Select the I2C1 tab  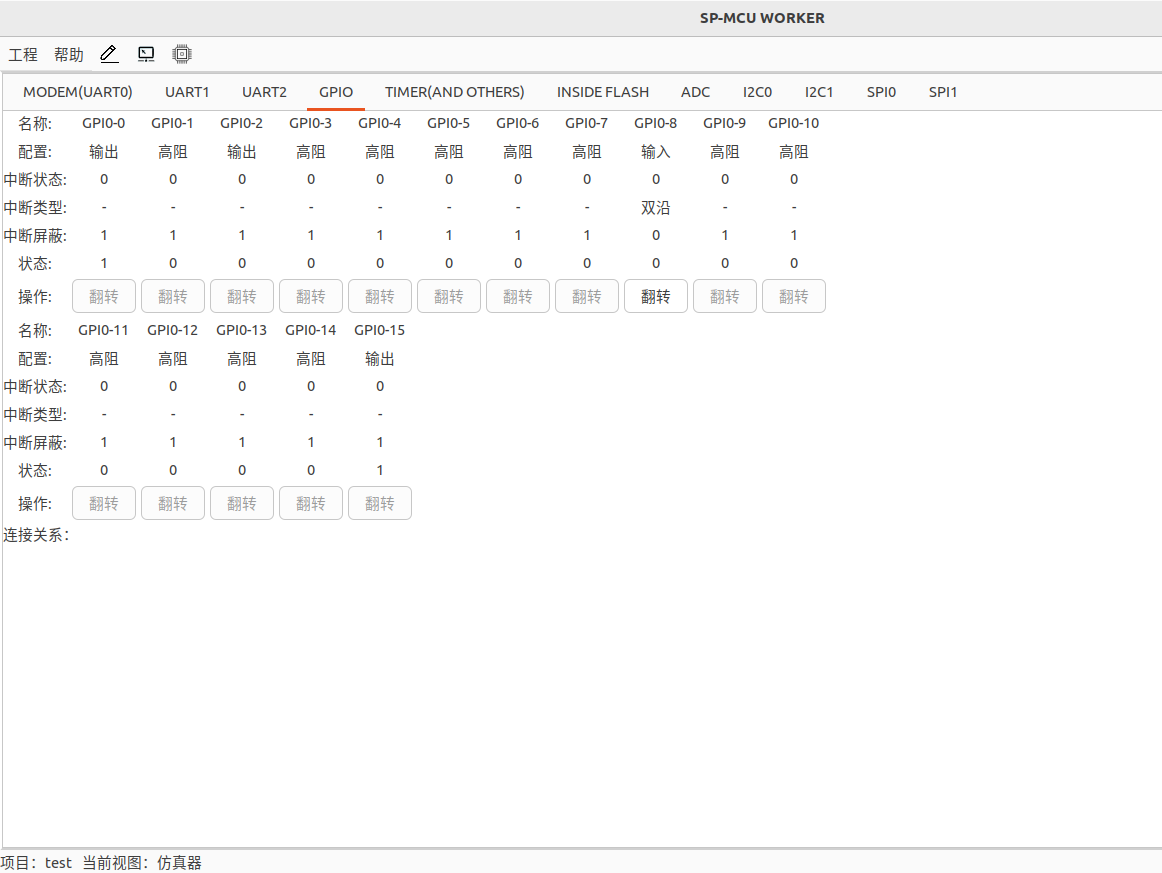(819, 92)
